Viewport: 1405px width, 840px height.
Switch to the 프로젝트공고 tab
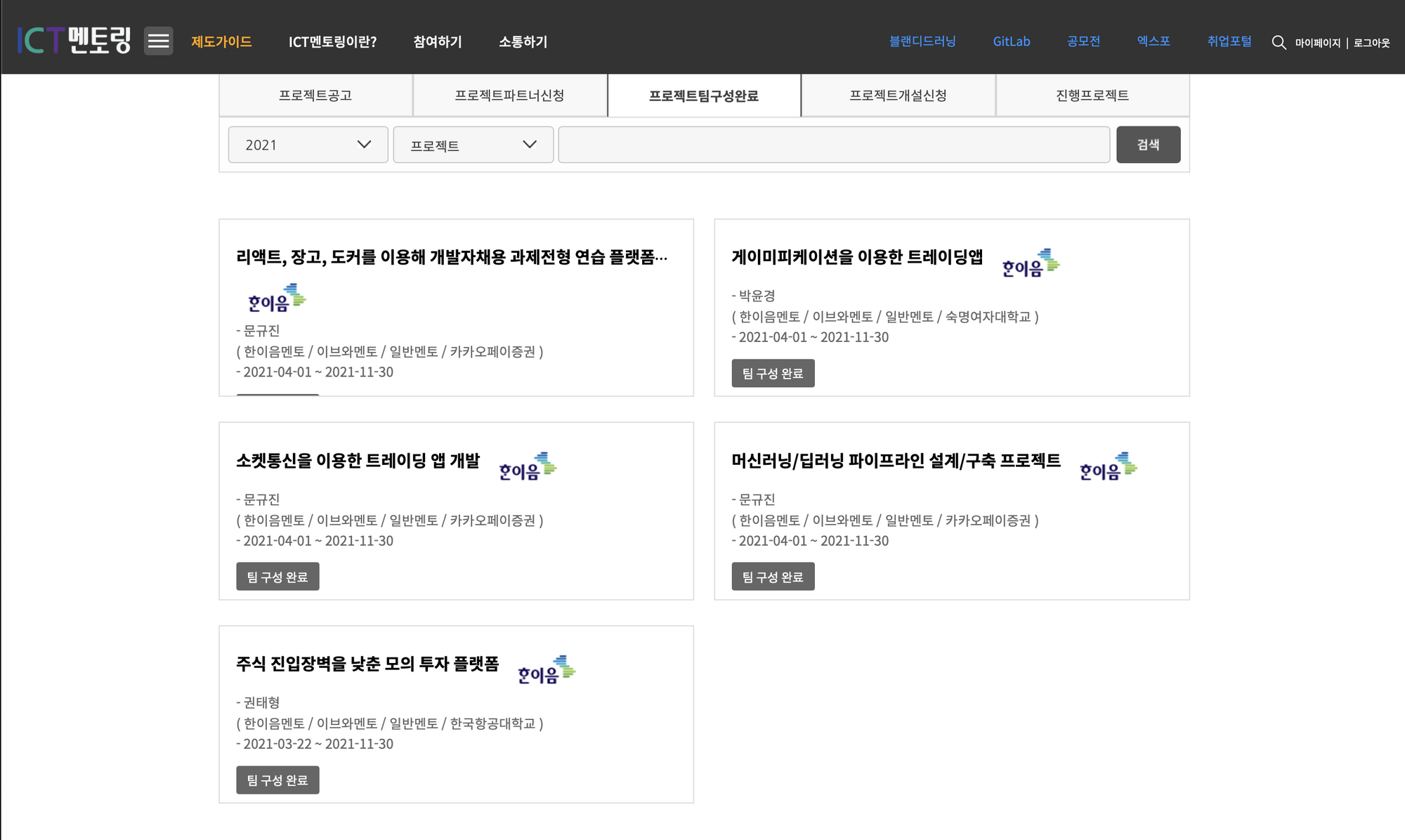click(x=315, y=96)
